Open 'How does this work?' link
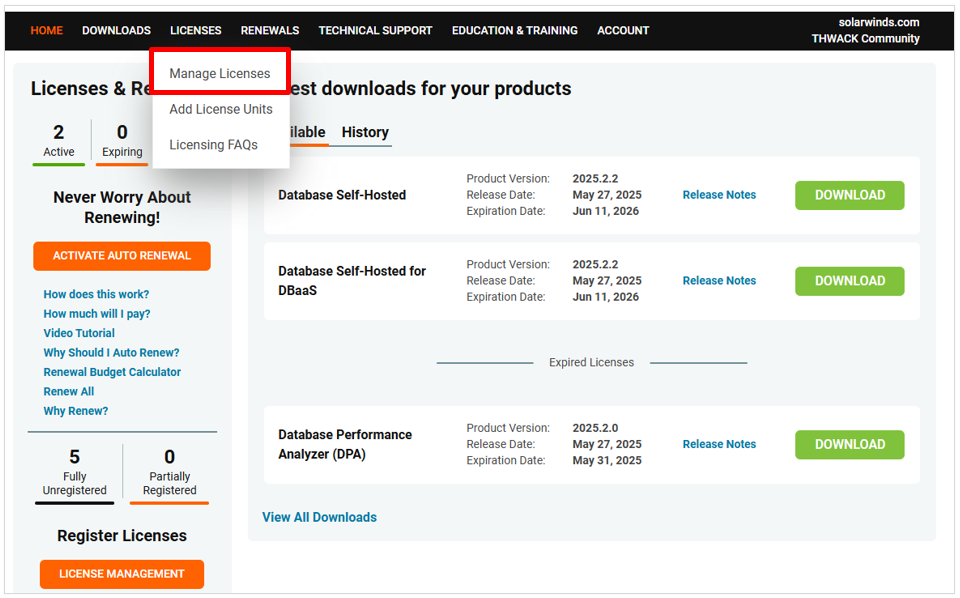960x598 pixels. pos(96,294)
